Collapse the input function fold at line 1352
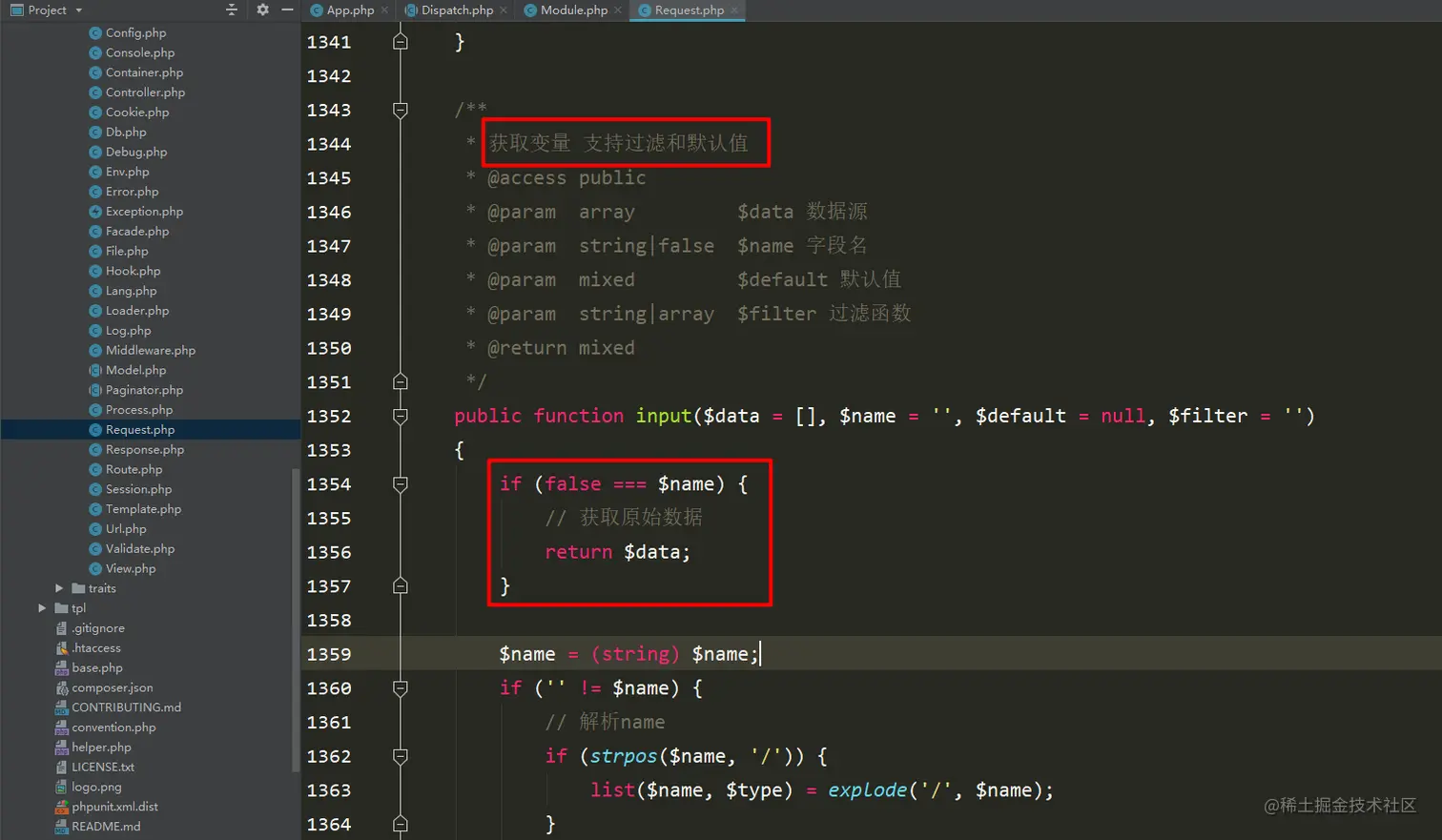 (x=401, y=417)
